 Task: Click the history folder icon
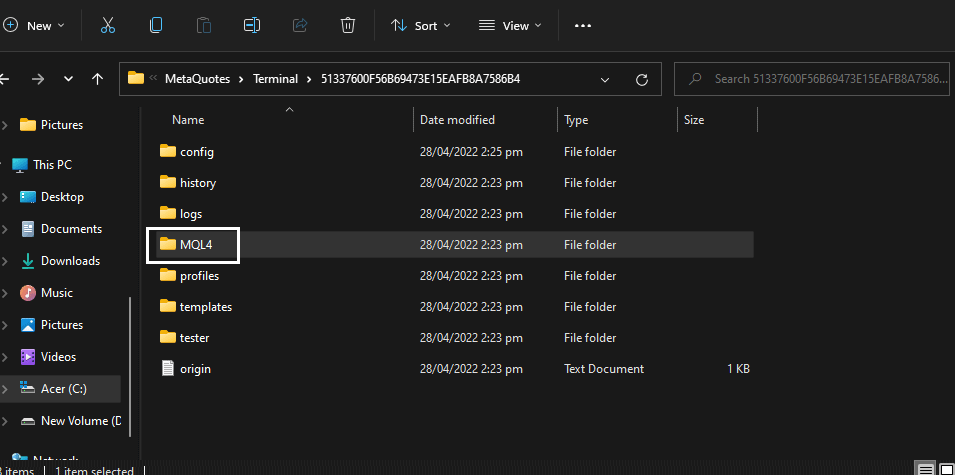click(x=167, y=182)
